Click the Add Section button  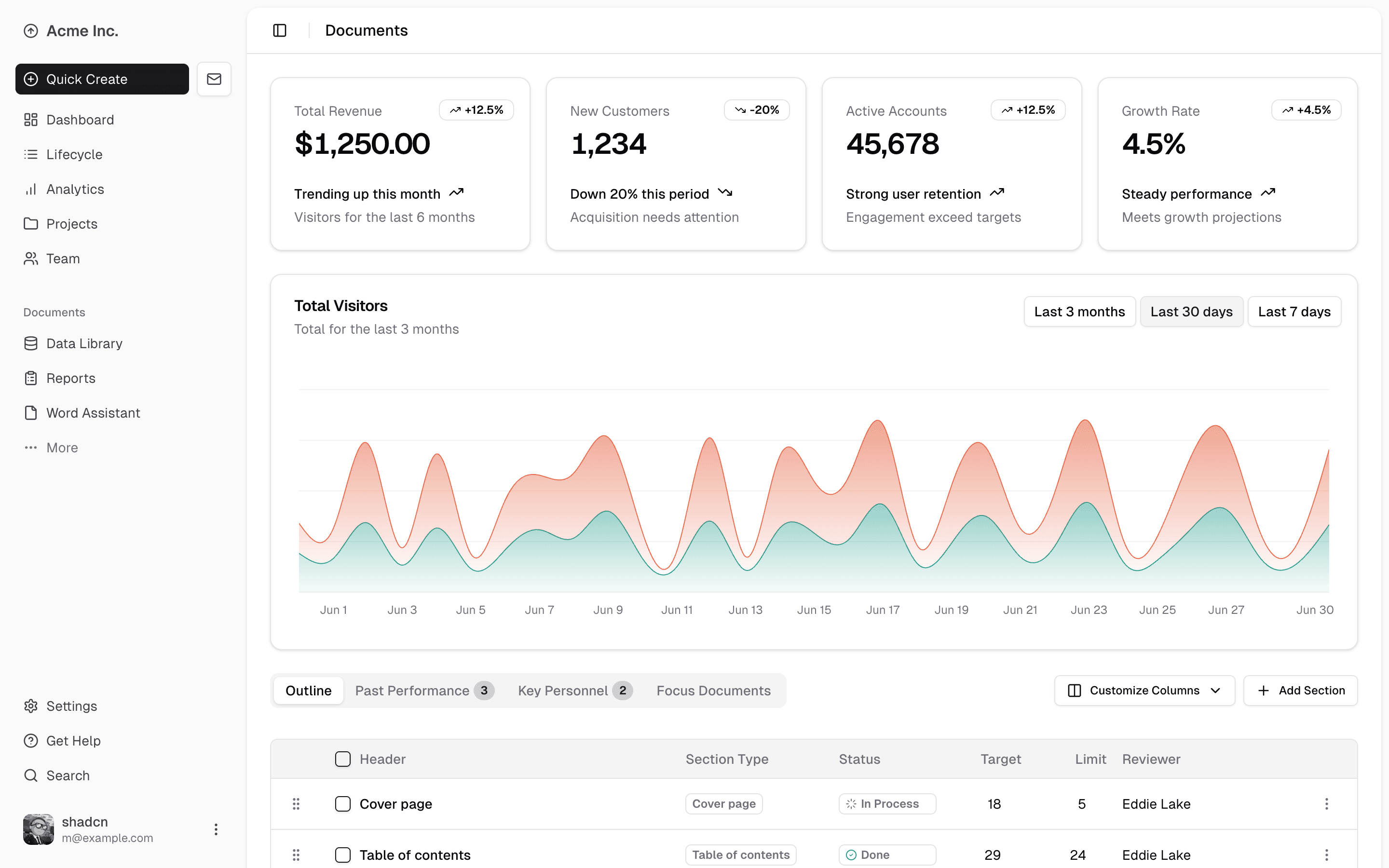pos(1300,691)
